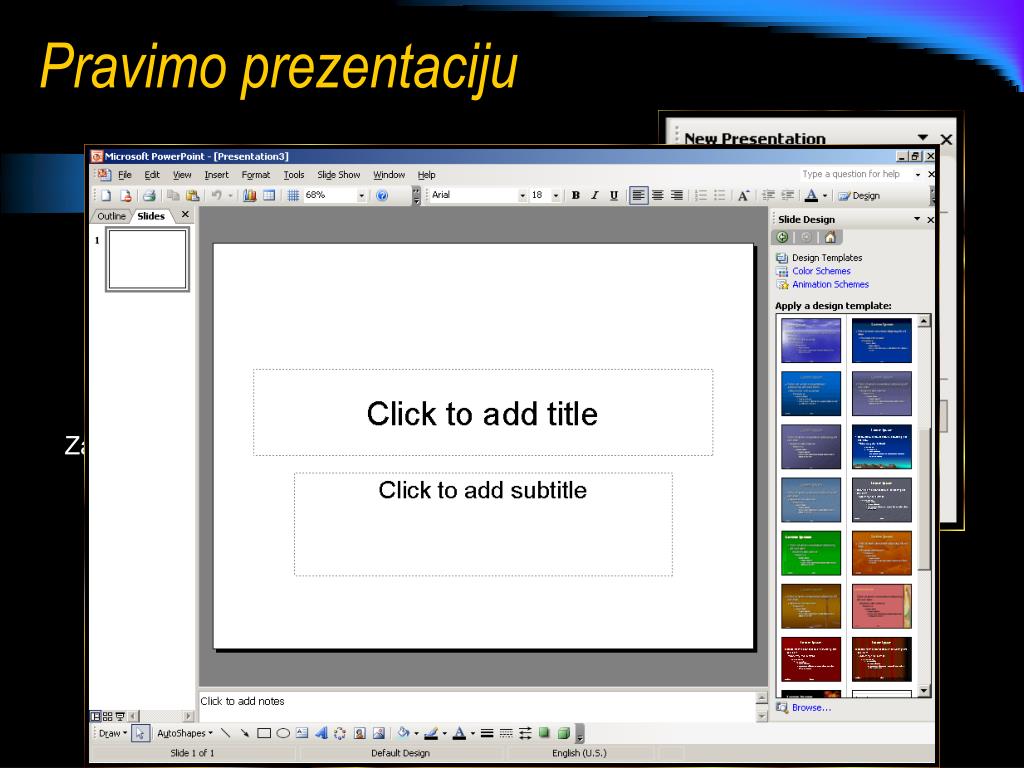This screenshot has height=768, width=1024.
Task: Click the Copy icon in the toolbar
Action: click(x=173, y=195)
